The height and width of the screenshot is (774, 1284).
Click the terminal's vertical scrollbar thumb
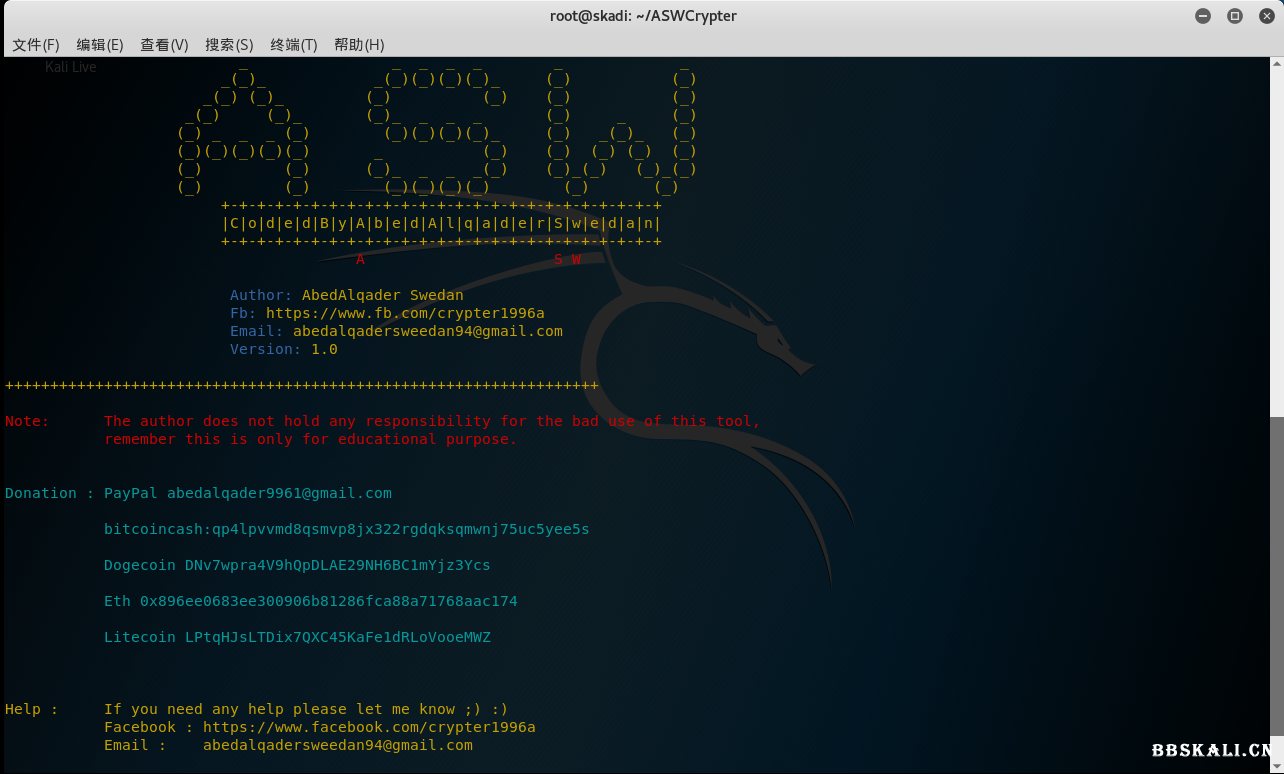pyautogui.click(x=1277, y=590)
